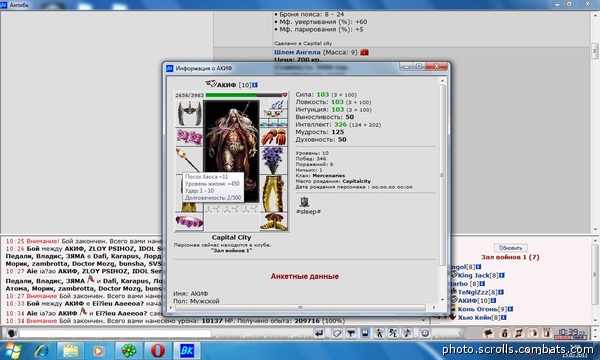Click the money bag icon in bottom toolbar
The height and width of the screenshot is (360, 600).
[505, 333]
